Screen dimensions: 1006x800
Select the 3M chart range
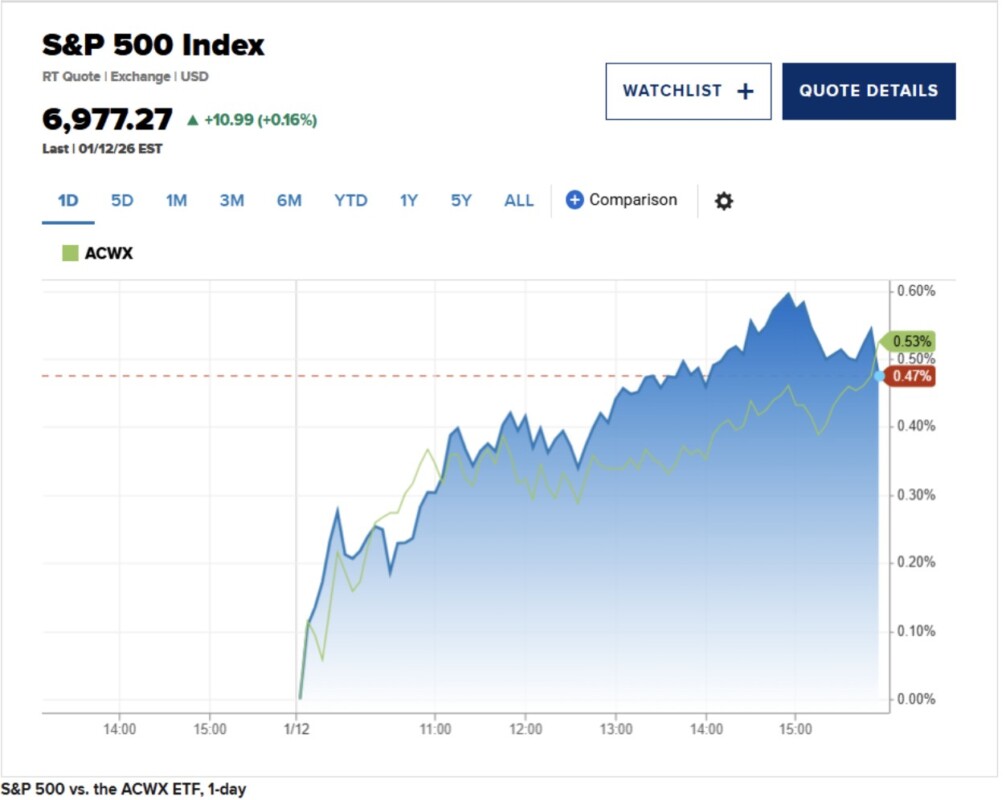232,201
